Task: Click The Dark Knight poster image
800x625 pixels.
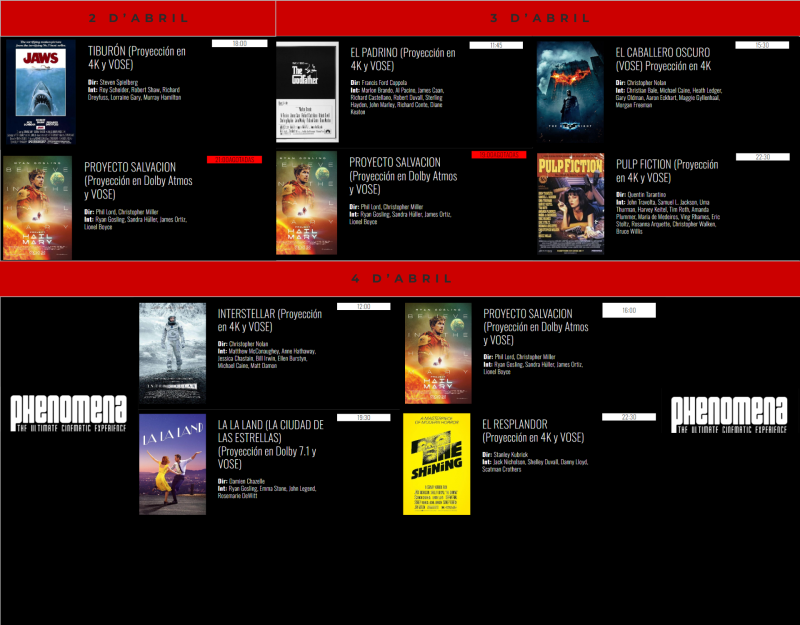Action: 571,92
